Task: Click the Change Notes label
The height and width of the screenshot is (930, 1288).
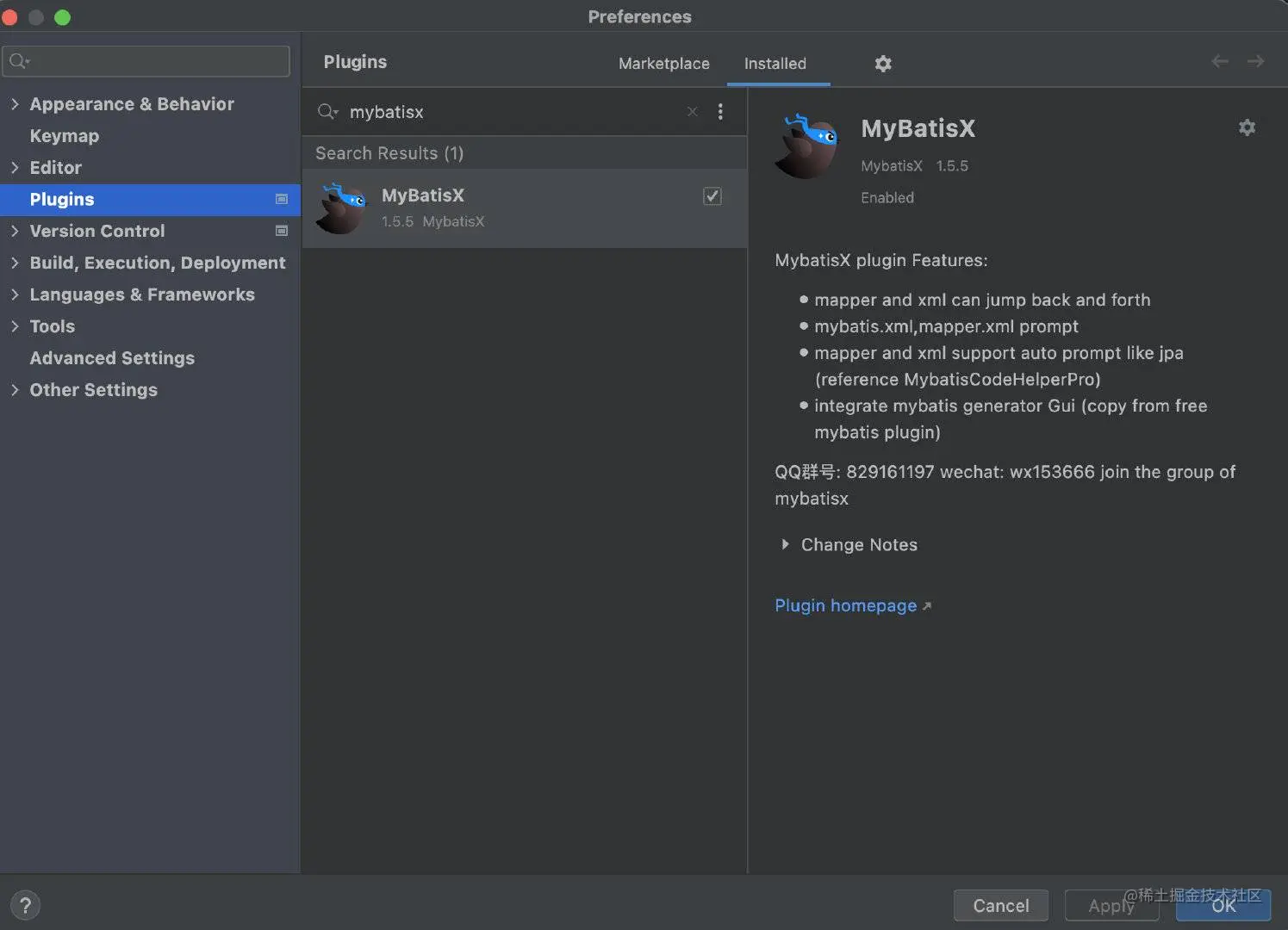Action: (x=859, y=544)
